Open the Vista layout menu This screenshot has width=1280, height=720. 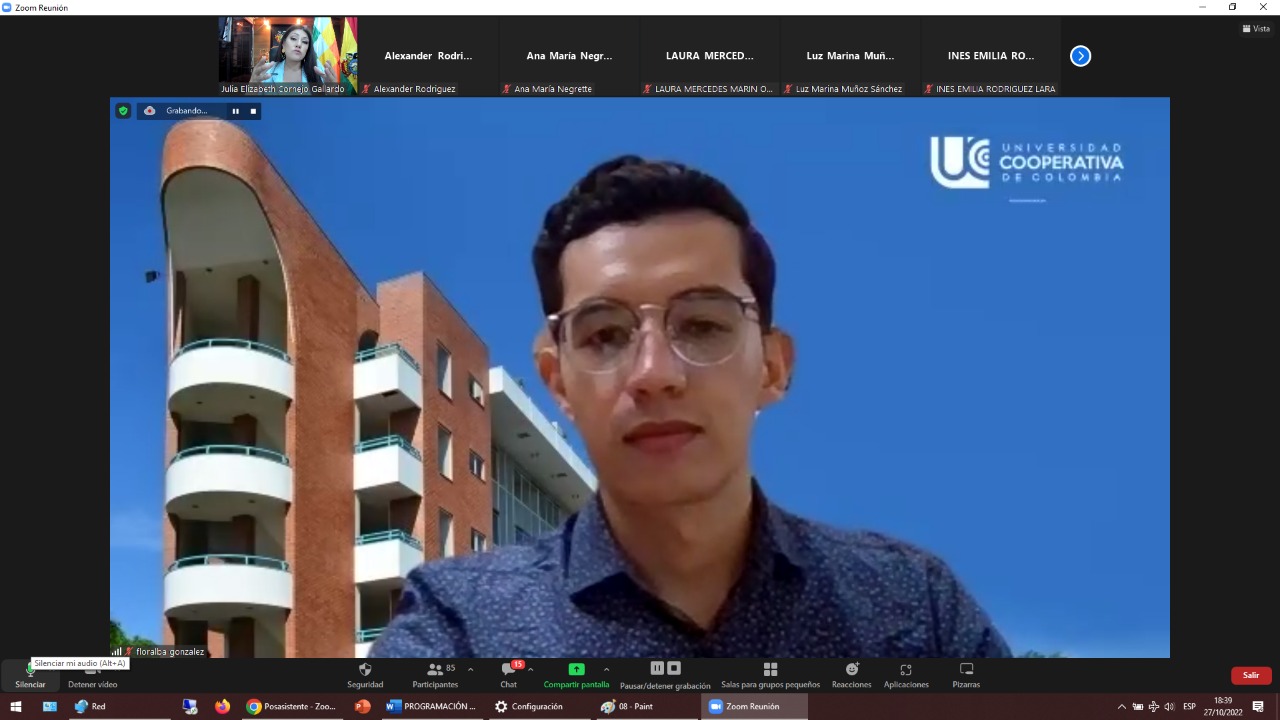1255,29
